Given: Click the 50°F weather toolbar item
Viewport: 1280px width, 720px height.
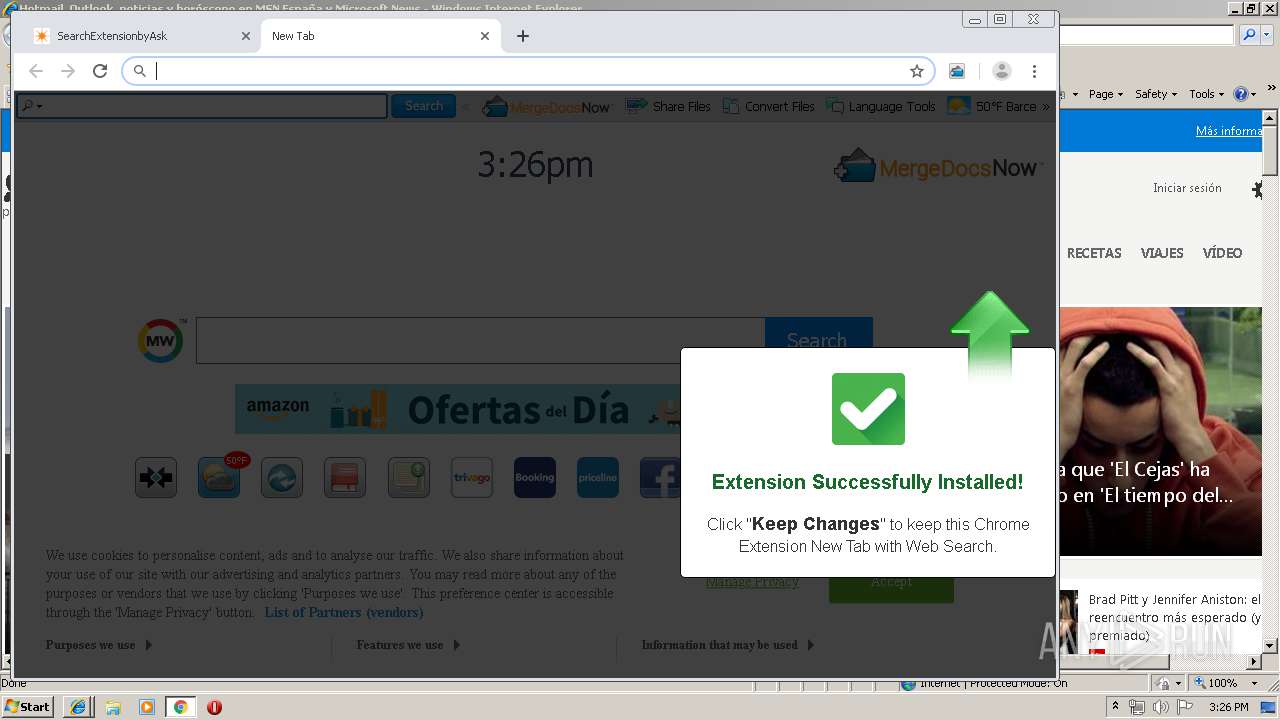Looking at the screenshot, I should click(x=992, y=106).
